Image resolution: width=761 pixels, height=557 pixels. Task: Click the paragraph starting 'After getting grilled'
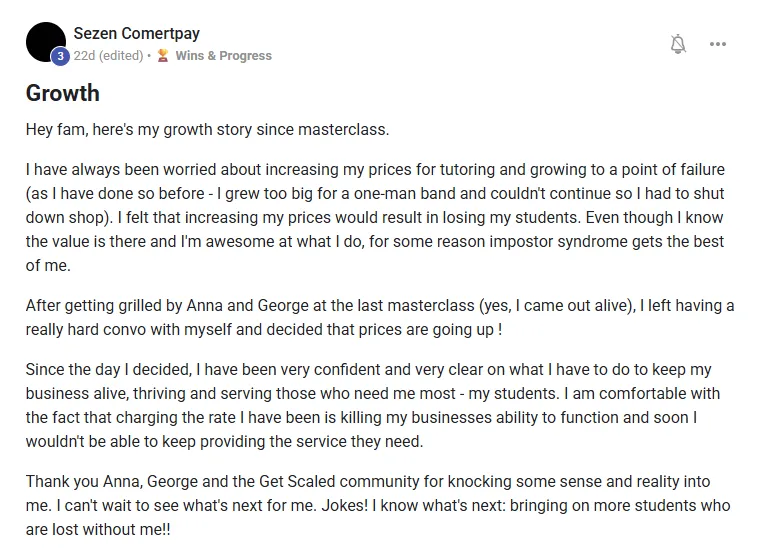(380, 317)
